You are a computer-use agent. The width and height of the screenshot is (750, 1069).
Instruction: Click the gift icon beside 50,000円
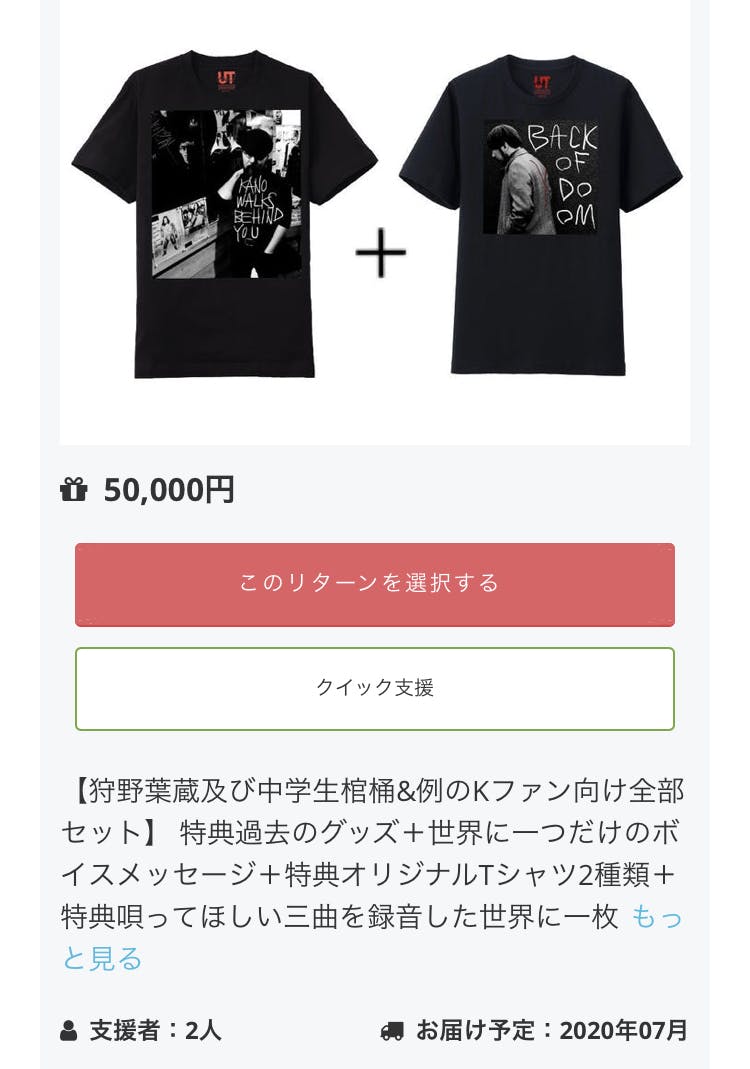coord(74,490)
